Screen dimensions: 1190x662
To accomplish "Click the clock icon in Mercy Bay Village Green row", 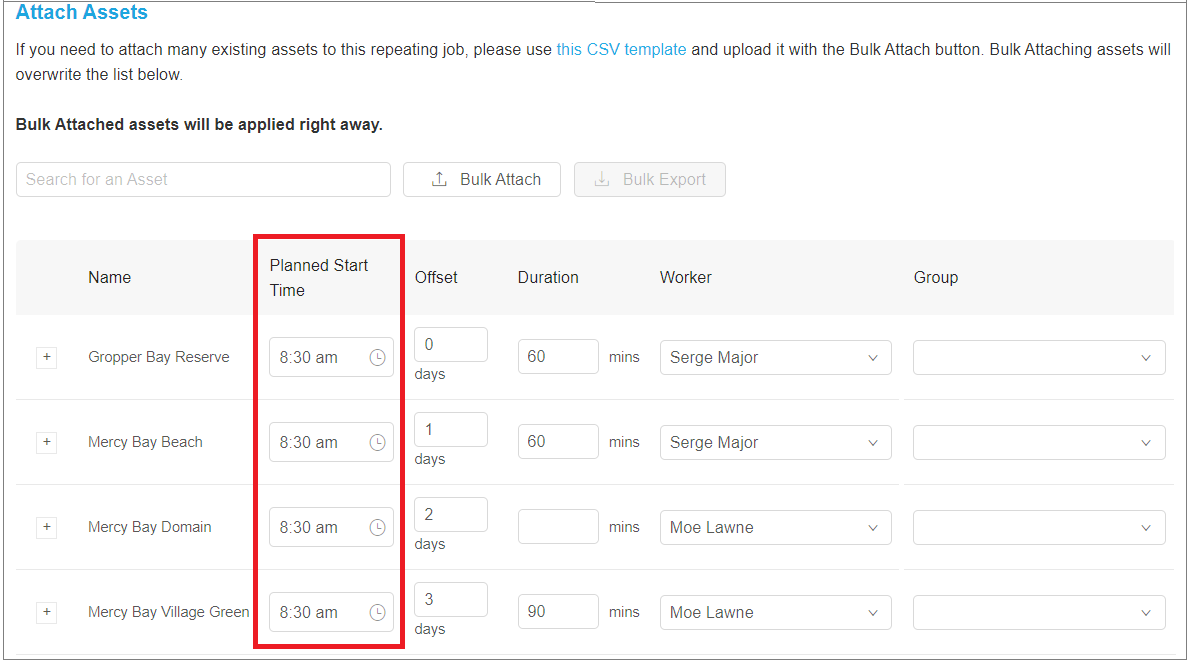I will coord(377,613).
